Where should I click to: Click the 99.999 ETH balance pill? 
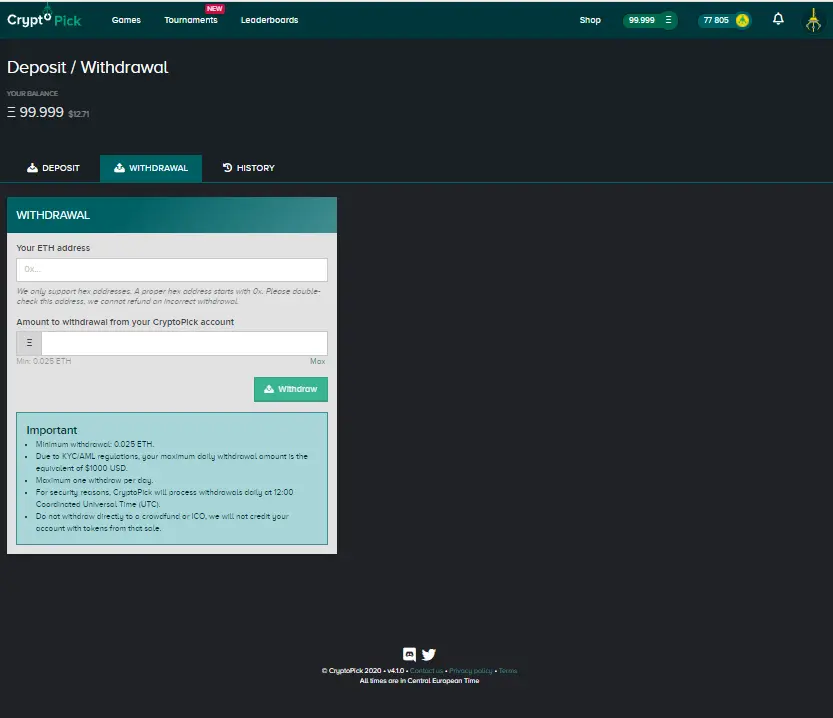coord(650,20)
